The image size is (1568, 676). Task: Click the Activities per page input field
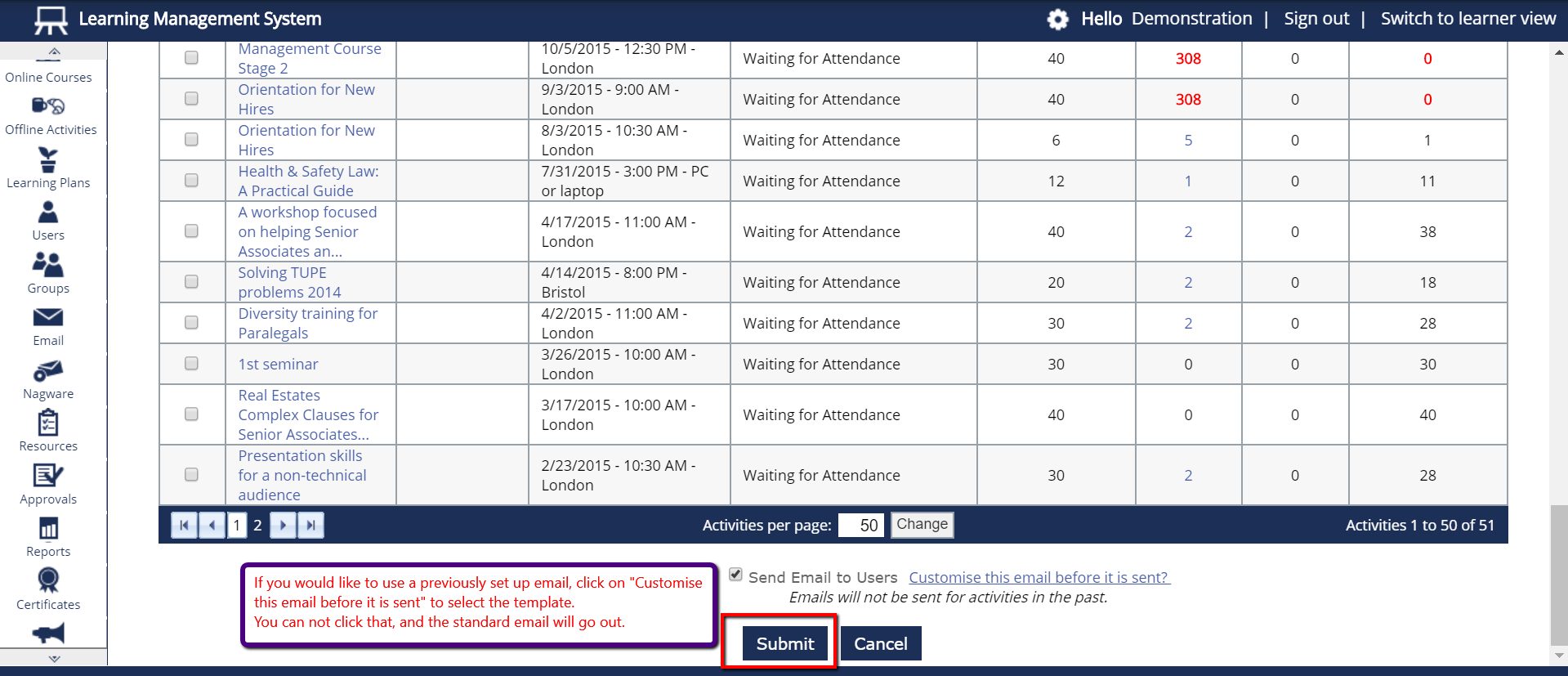pos(860,526)
